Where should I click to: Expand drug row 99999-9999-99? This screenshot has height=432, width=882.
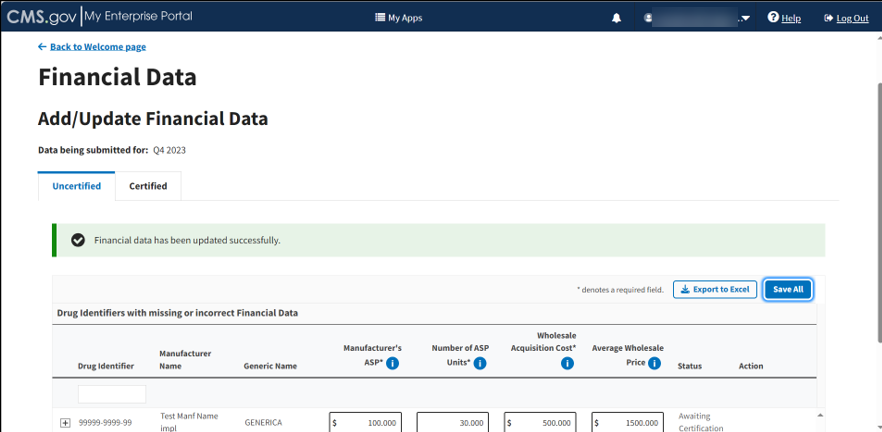(x=66, y=423)
